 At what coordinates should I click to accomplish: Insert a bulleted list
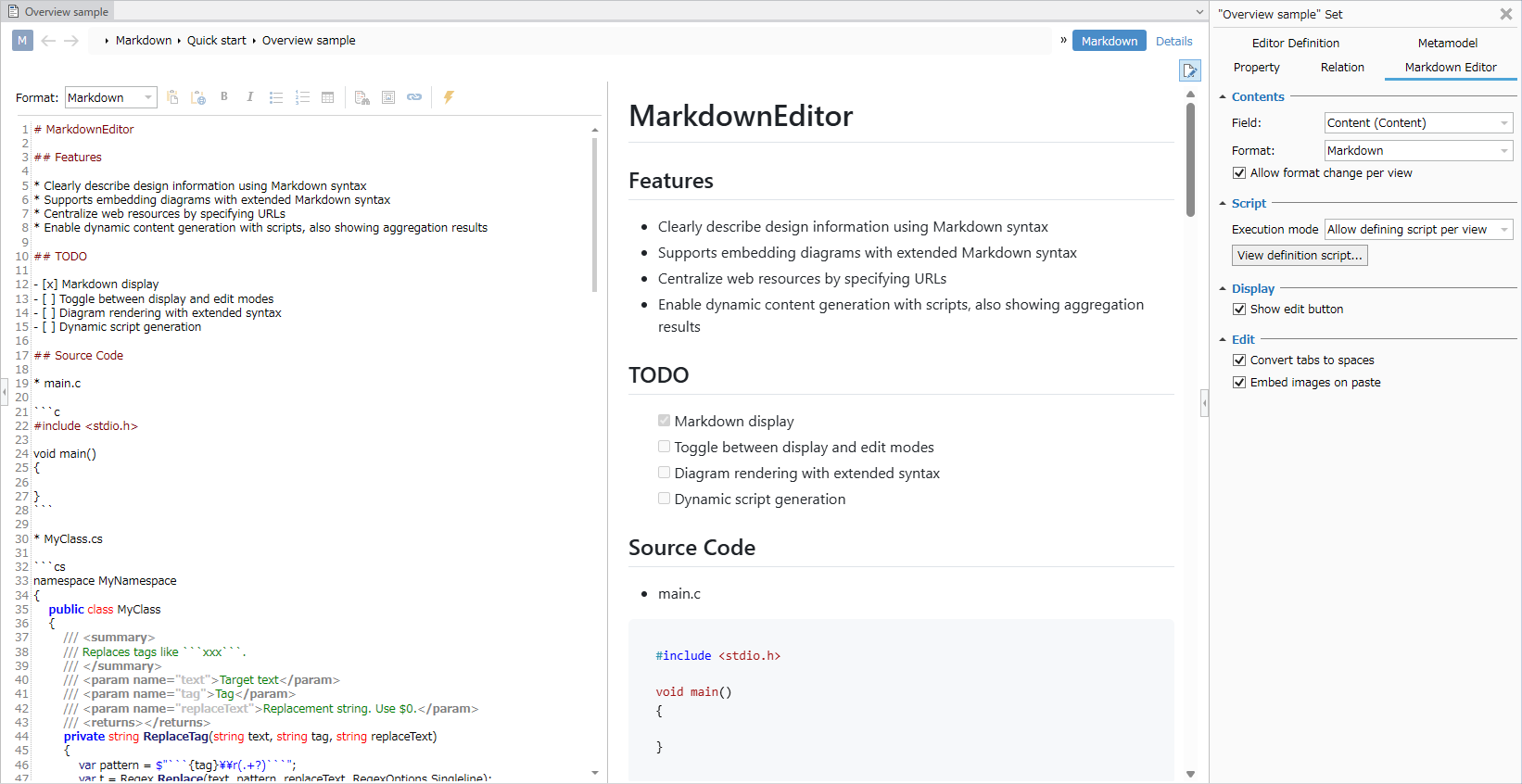pyautogui.click(x=276, y=97)
